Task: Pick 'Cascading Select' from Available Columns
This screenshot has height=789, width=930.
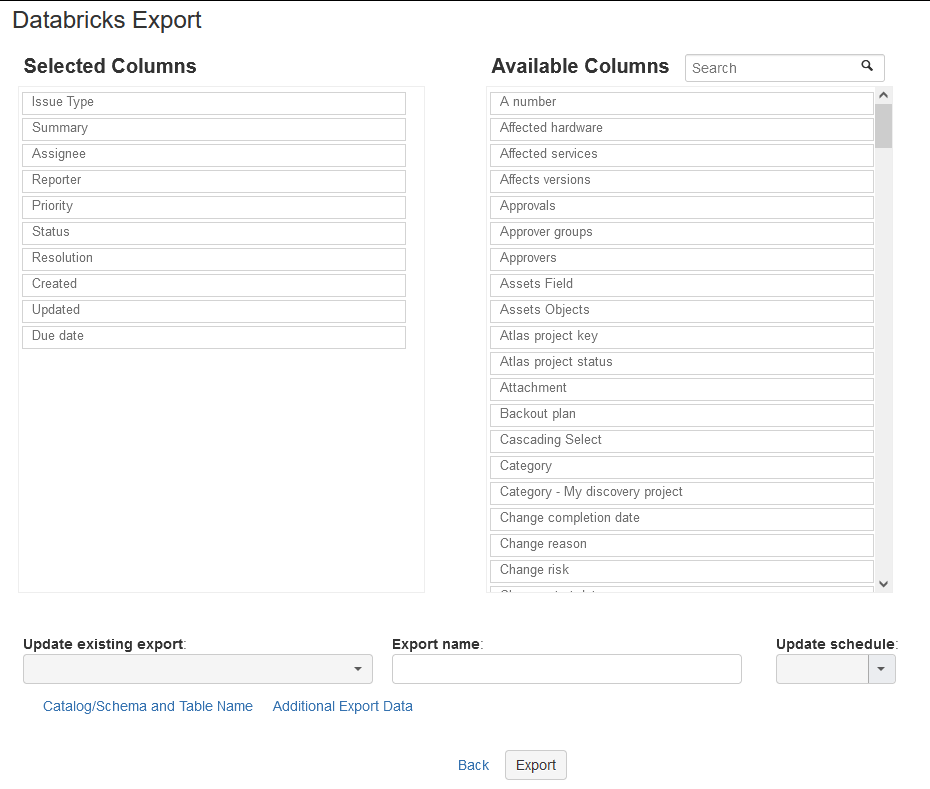Action: 682,441
